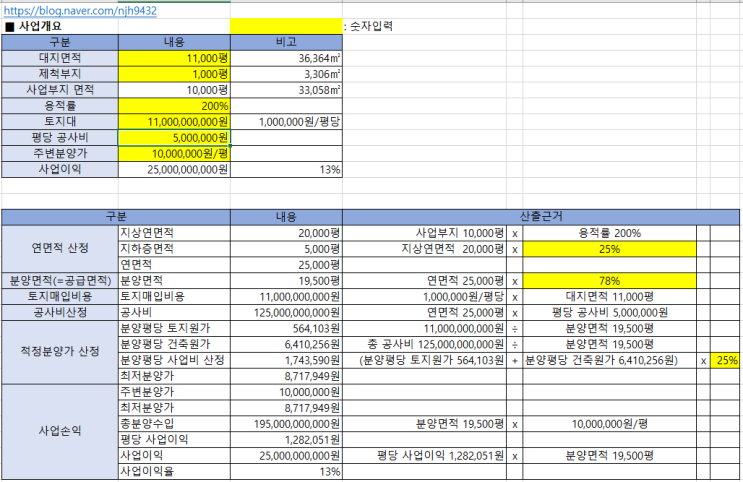Click the yellow legend cell beside 숫자입력
This screenshot has width=743, height=482.
(x=286, y=27)
